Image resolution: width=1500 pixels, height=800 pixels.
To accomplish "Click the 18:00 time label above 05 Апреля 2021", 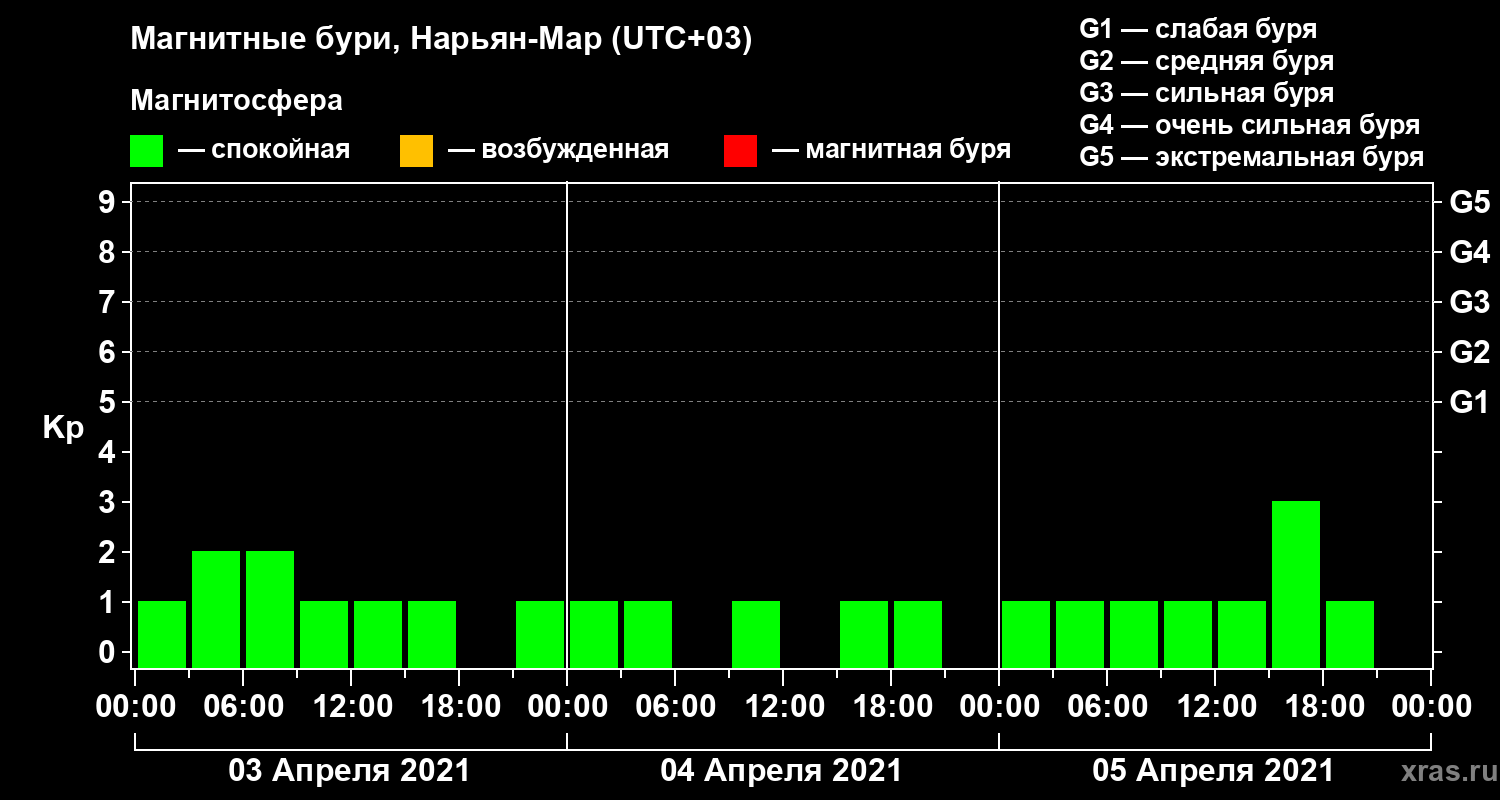I will [1323, 707].
